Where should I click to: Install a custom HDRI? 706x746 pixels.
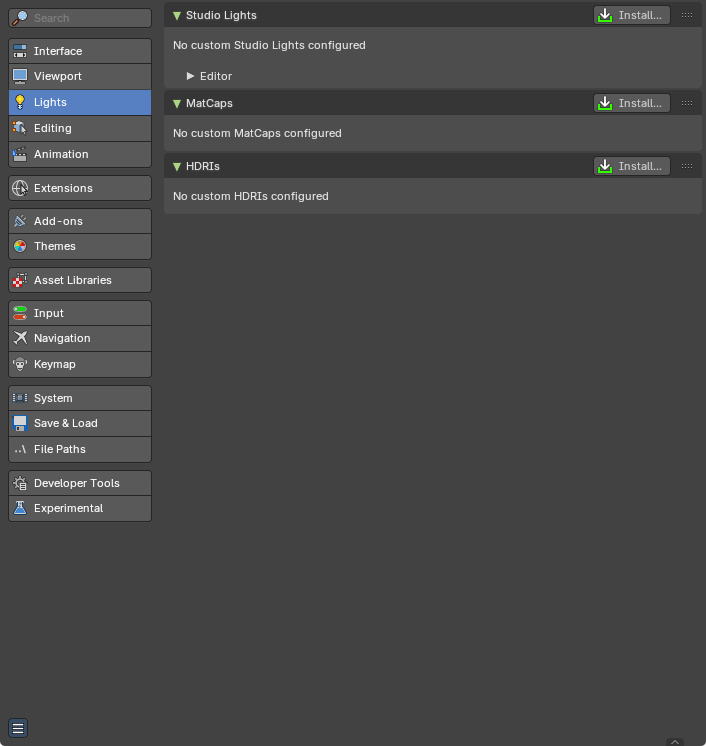click(632, 166)
